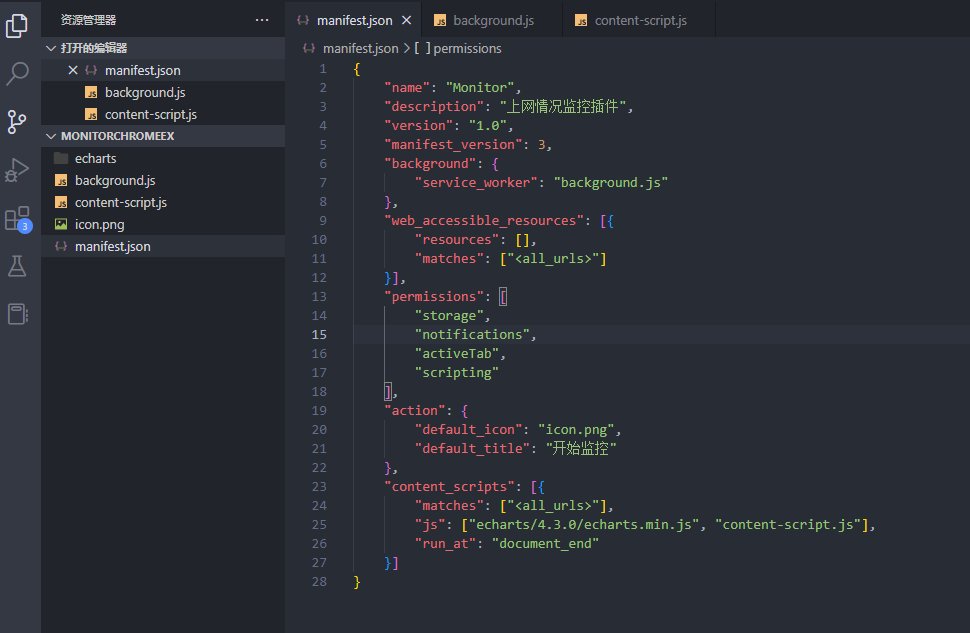The height and width of the screenshot is (633, 970).
Task: Open the Search view icon
Action: tap(17, 73)
